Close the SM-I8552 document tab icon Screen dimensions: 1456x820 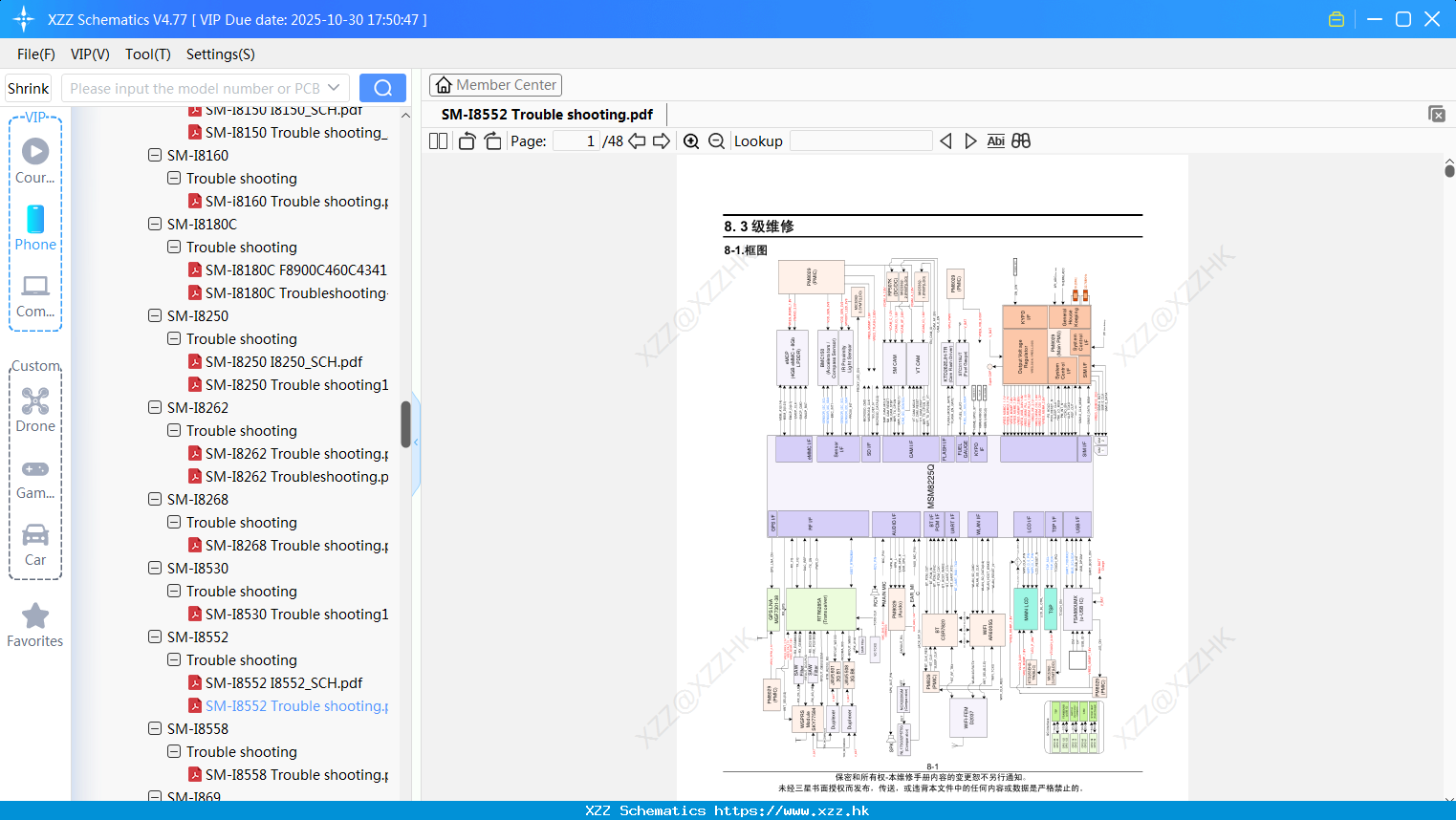click(x=1437, y=114)
